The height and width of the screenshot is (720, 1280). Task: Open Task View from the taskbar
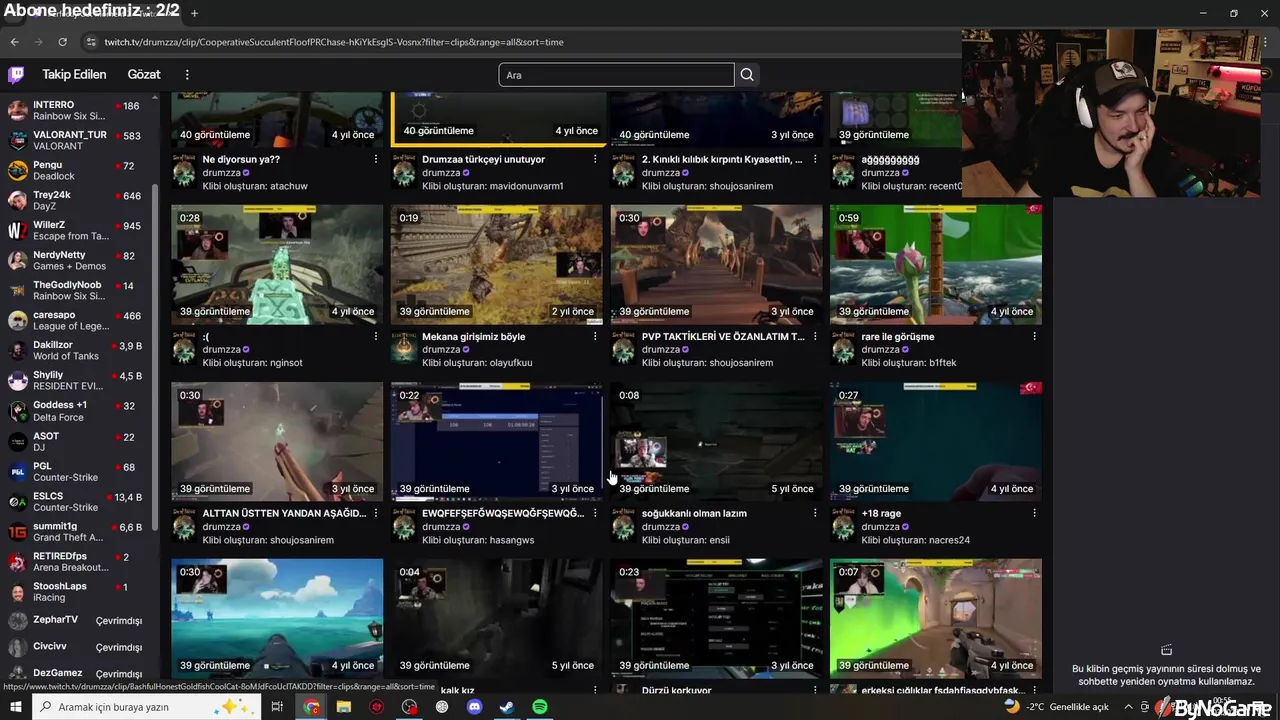tap(277, 707)
